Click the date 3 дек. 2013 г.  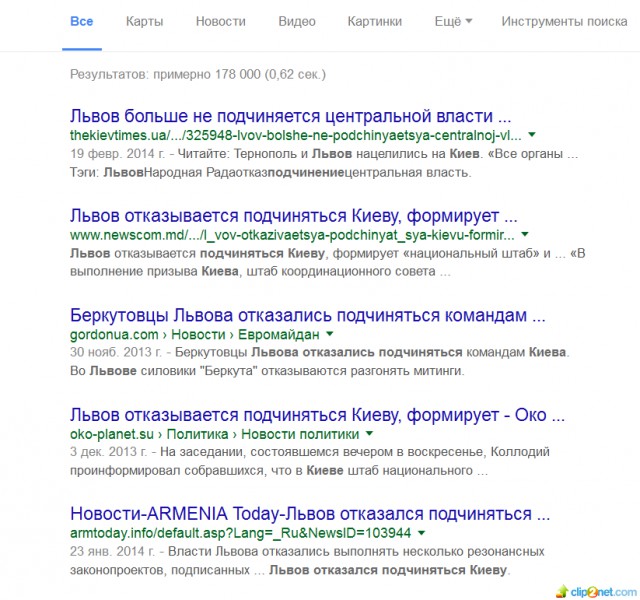coord(109,452)
